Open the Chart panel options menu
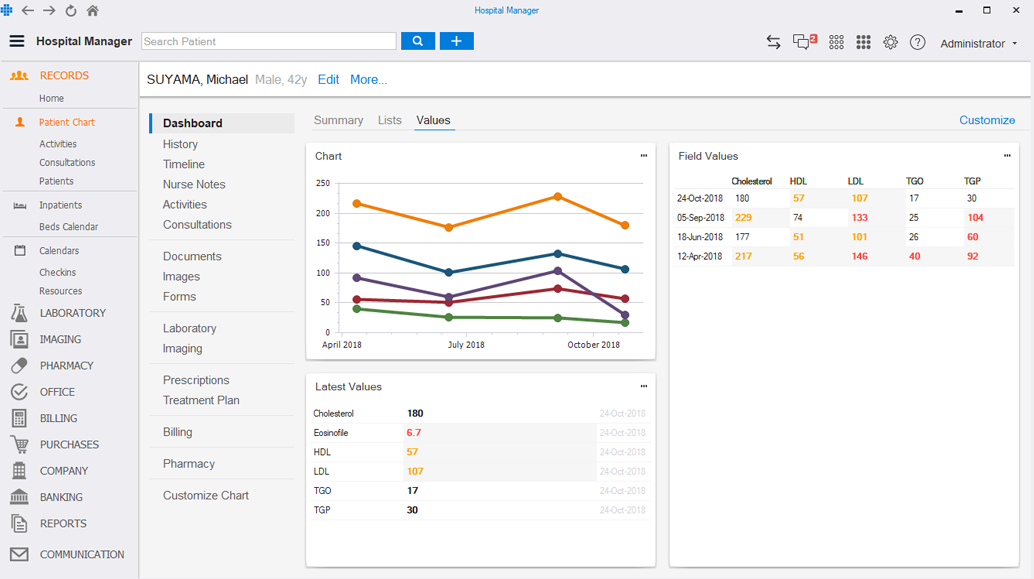The height and width of the screenshot is (579, 1034). [644, 156]
